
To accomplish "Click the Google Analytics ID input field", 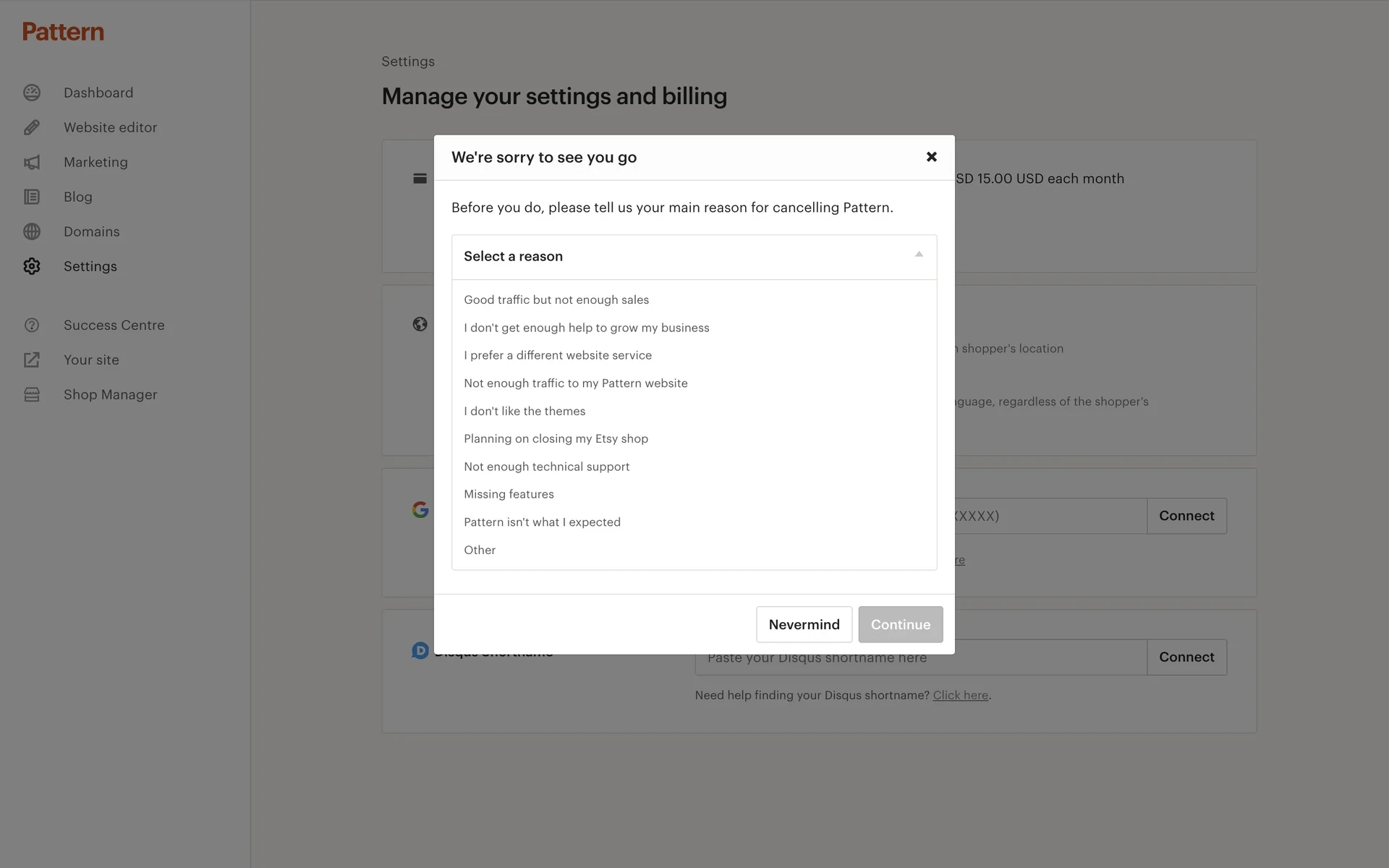I will (x=1050, y=516).
